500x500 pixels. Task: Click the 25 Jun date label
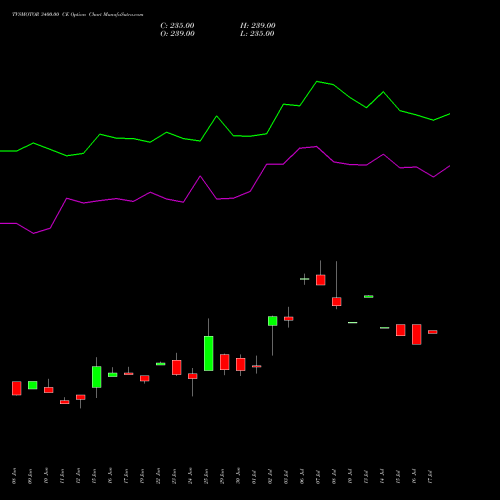click(x=206, y=476)
